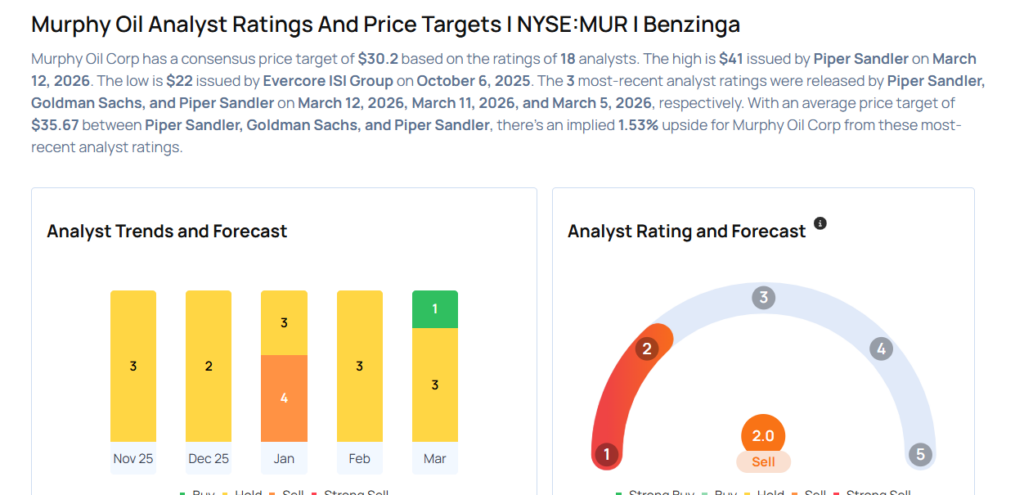The width and height of the screenshot is (1024, 495).
Task: Select gauge marker number 1
Action: coord(605,455)
